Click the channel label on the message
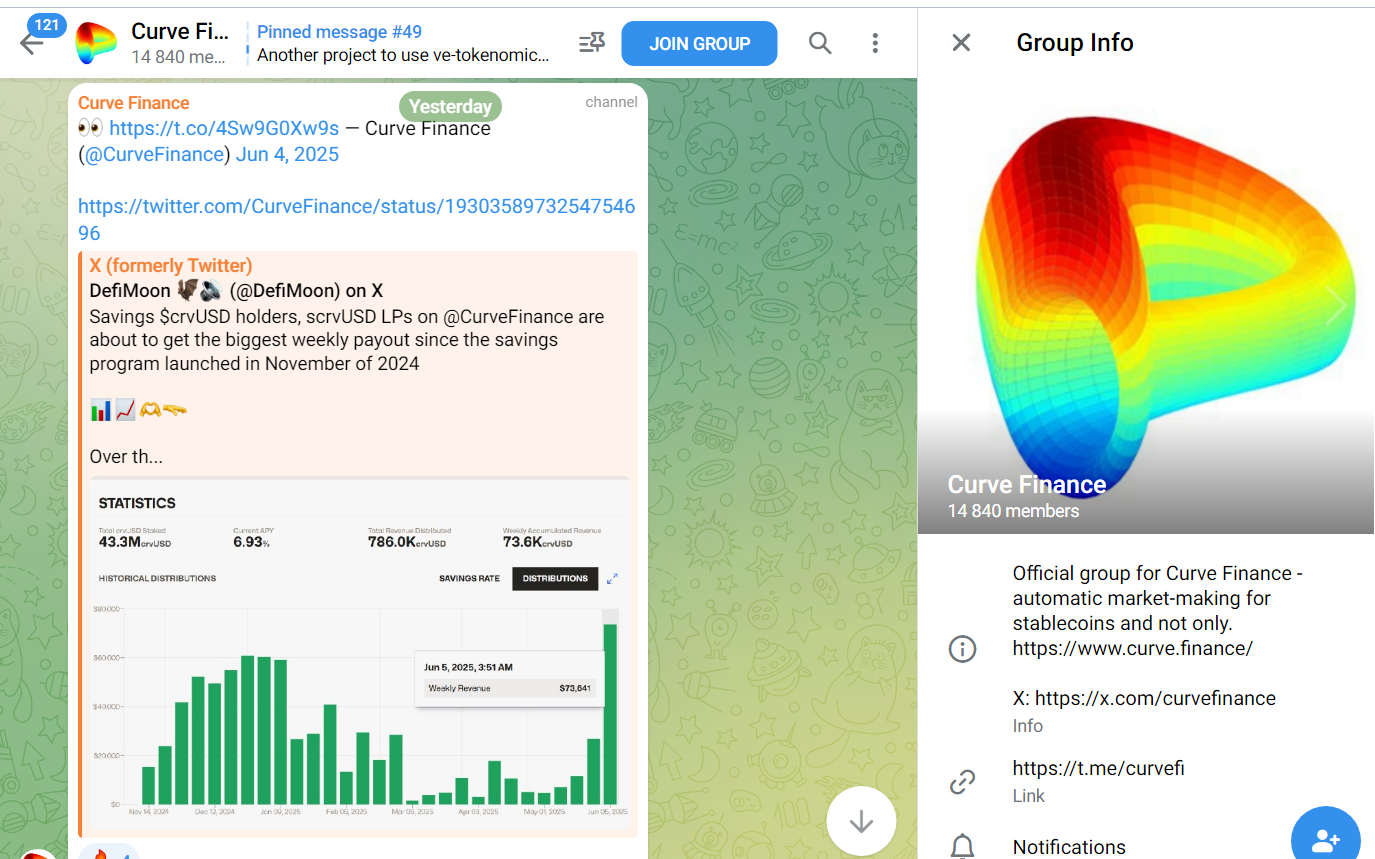 pyautogui.click(x=611, y=102)
